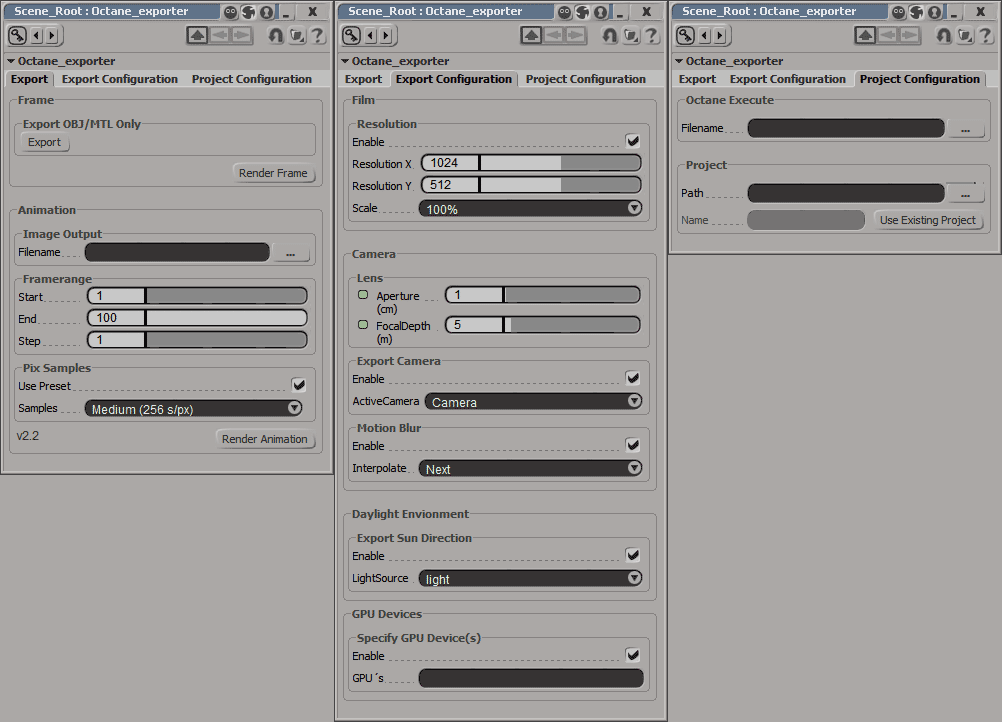This screenshot has height=722, width=1002.
Task: Click the keyhole lock icon in Export tab window title
Action: click(266, 12)
